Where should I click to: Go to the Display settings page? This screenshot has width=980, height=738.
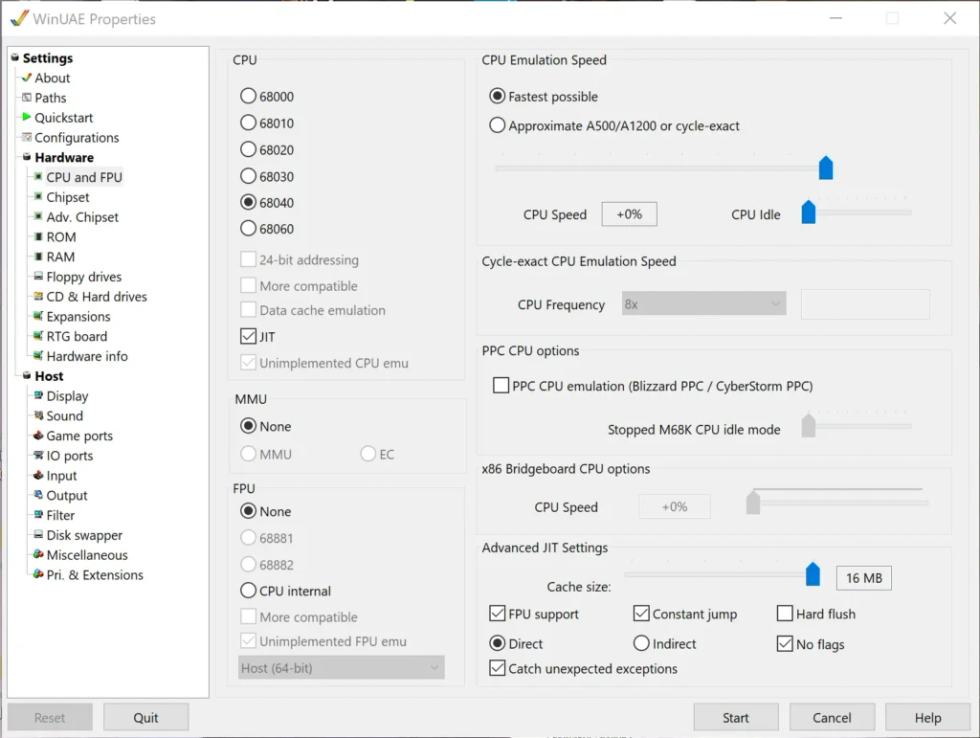pos(68,396)
